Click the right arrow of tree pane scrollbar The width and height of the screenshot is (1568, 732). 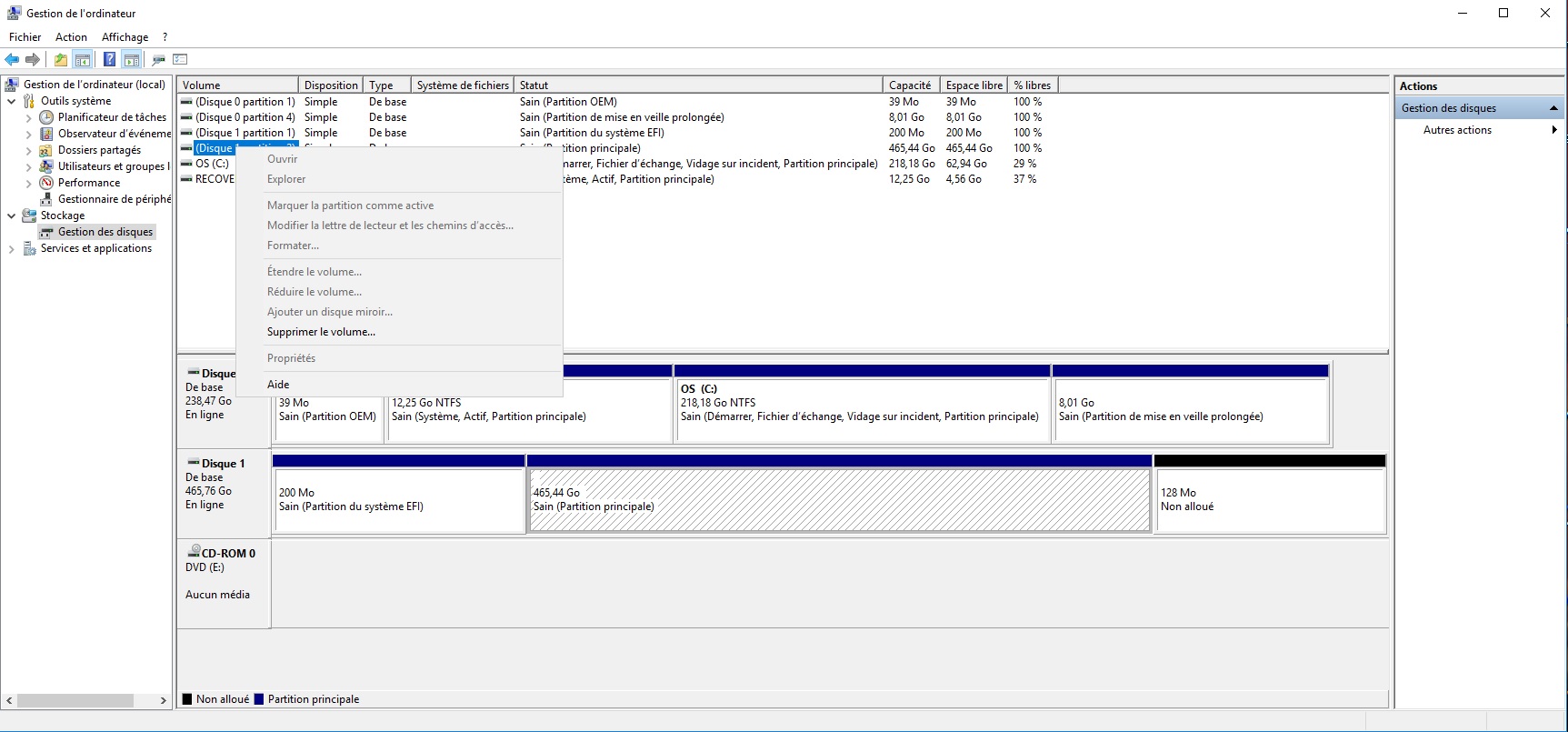click(164, 700)
